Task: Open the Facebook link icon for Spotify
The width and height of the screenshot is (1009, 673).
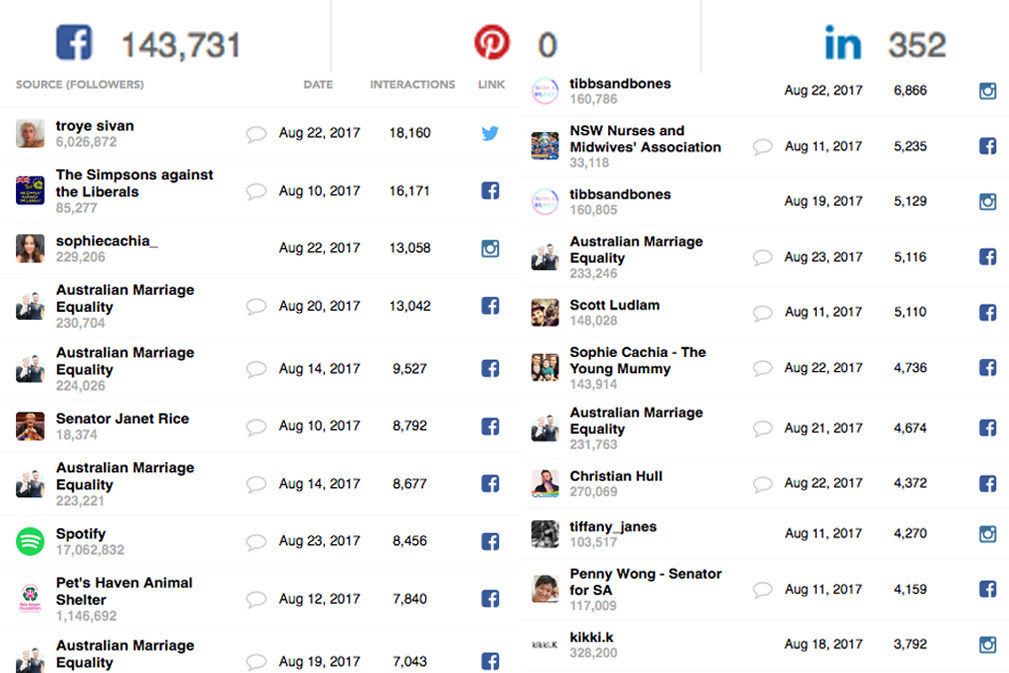Action: (x=490, y=541)
